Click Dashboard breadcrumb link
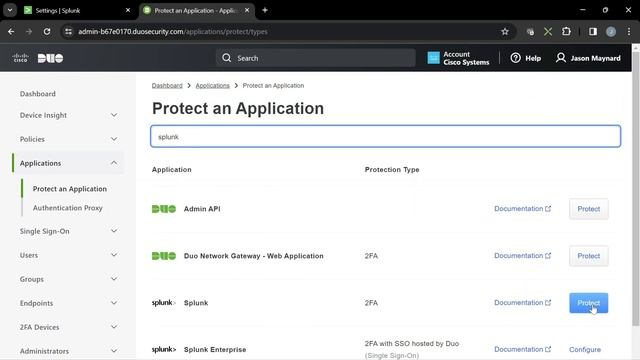This screenshot has height=360, width=640. [x=167, y=85]
